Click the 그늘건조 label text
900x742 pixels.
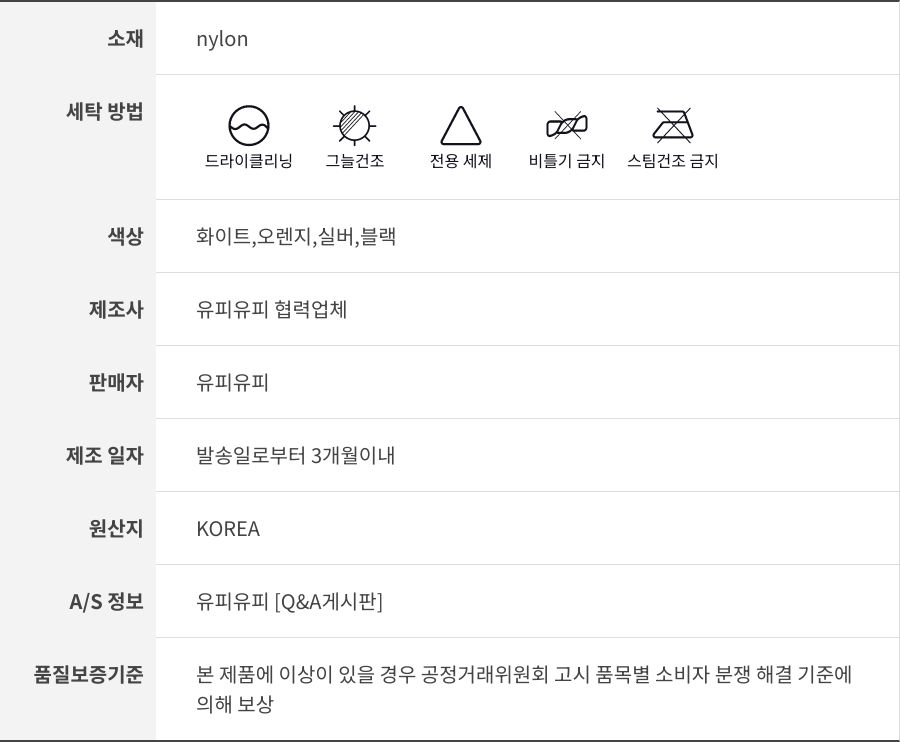coord(354,161)
